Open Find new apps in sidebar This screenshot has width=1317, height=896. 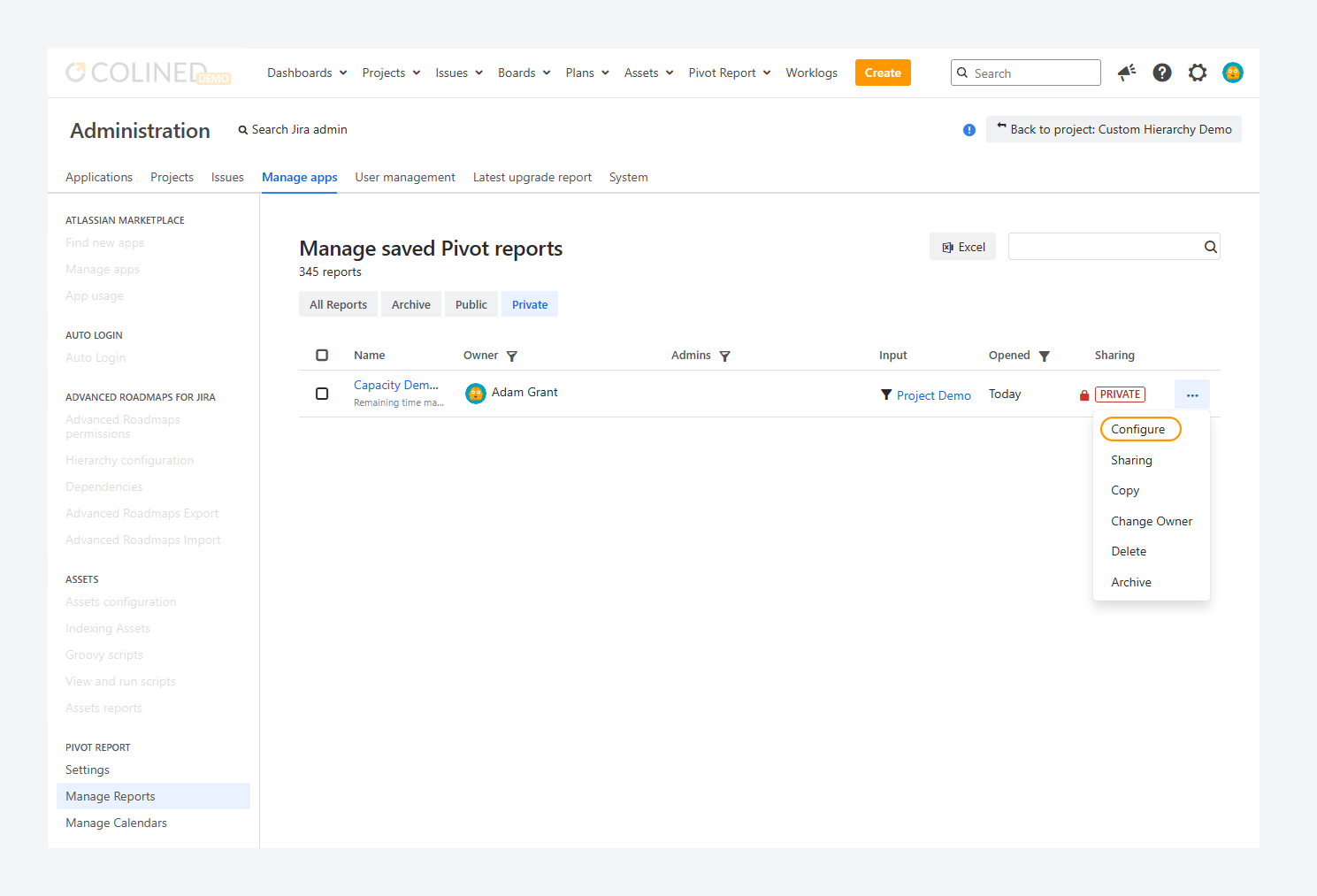(x=104, y=242)
